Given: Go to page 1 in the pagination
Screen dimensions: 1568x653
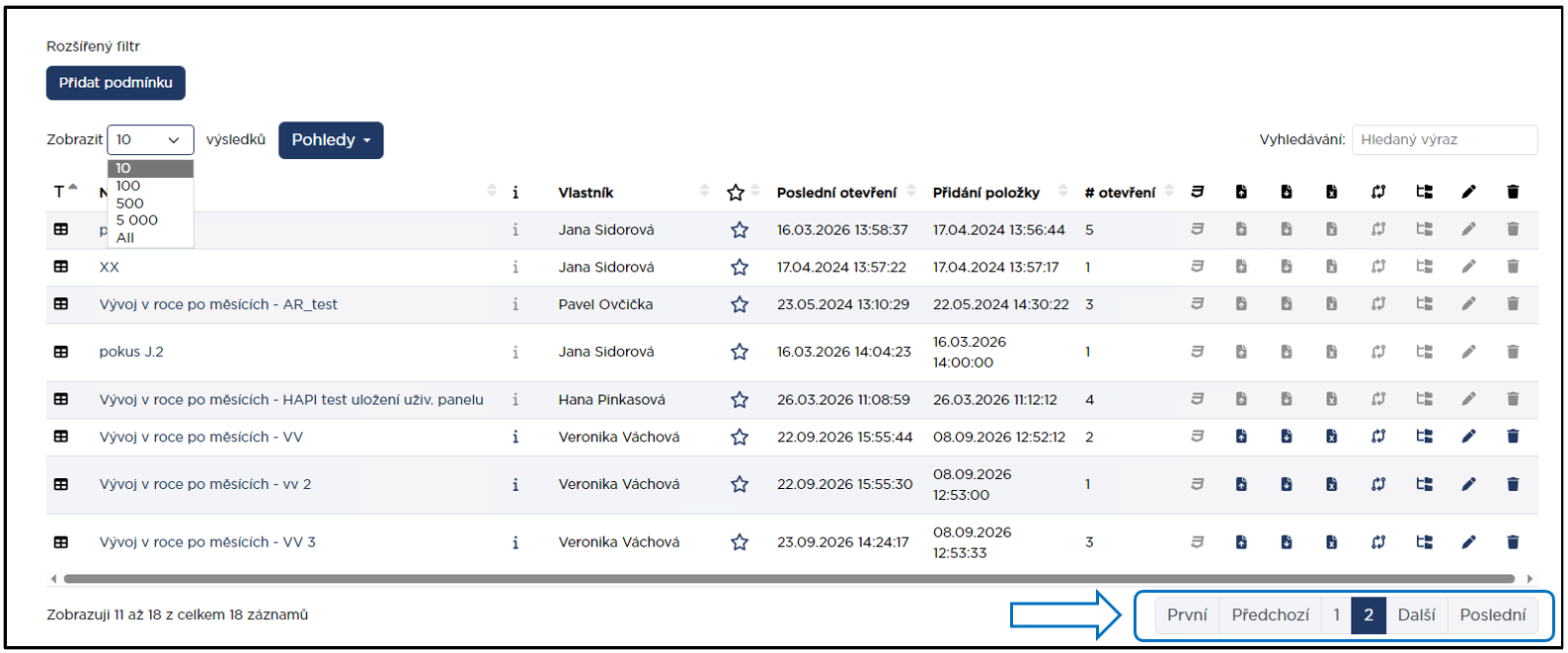Looking at the screenshot, I should click(x=1336, y=614).
